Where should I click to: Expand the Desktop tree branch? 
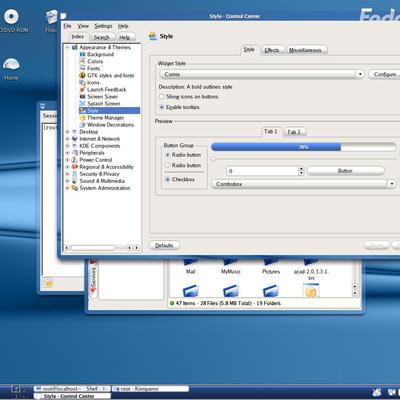coord(68,132)
